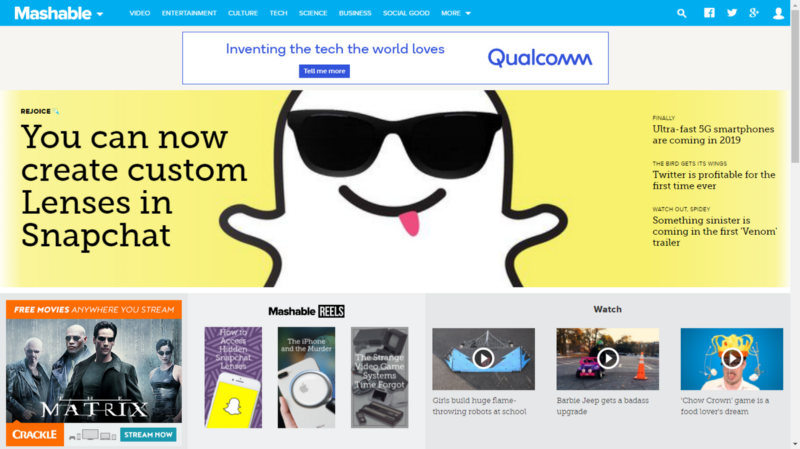The height and width of the screenshot is (449, 800).
Task: Click the page vertical scrollbar thumb
Action: (795, 87)
